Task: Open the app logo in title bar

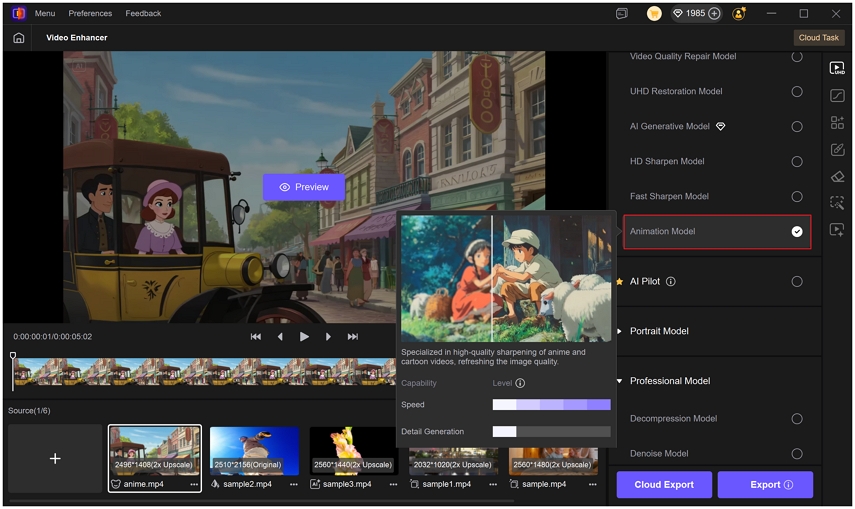Action: 19,13
